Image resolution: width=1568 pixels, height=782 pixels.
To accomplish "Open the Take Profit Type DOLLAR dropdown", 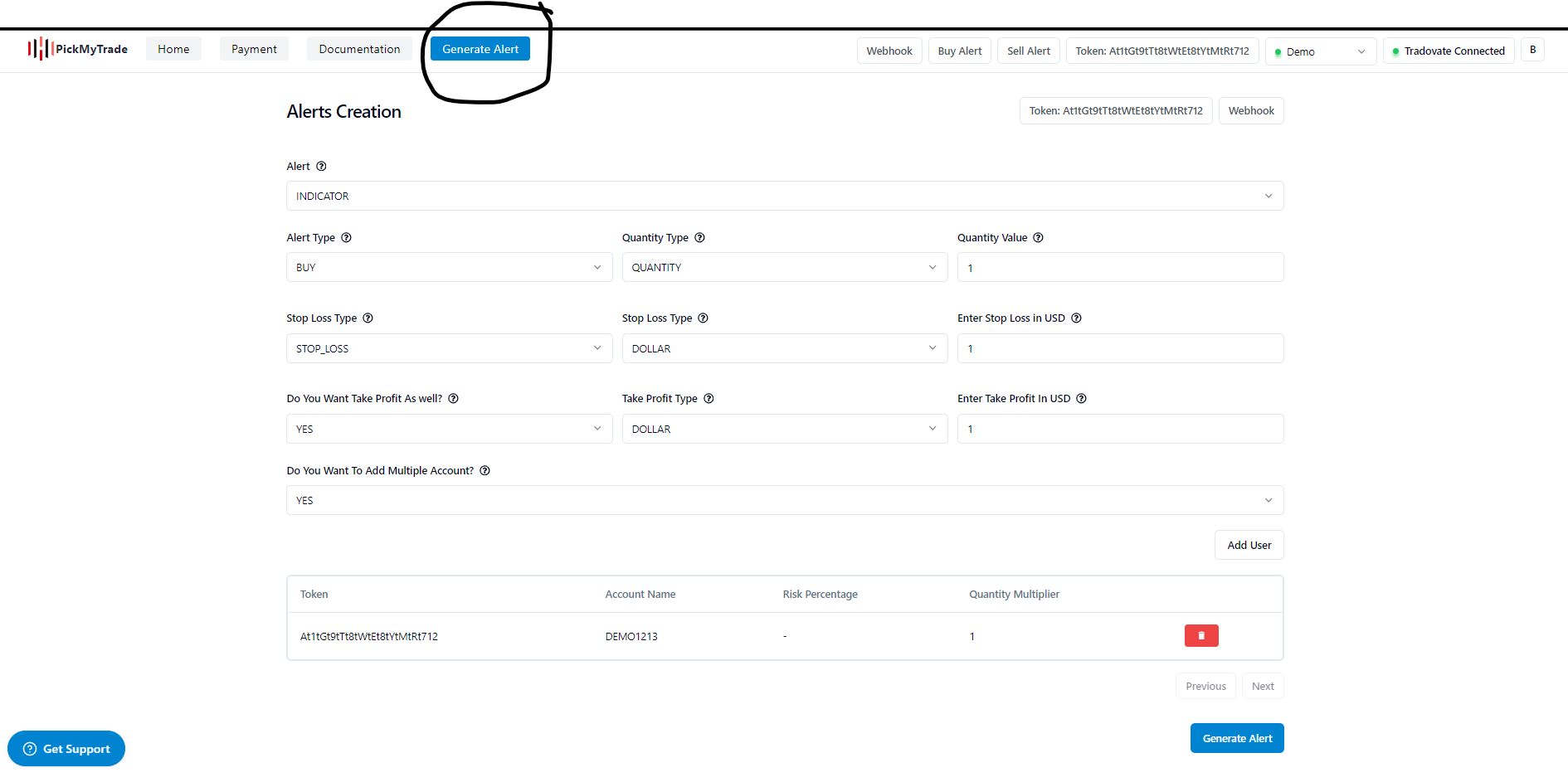I will coord(785,429).
